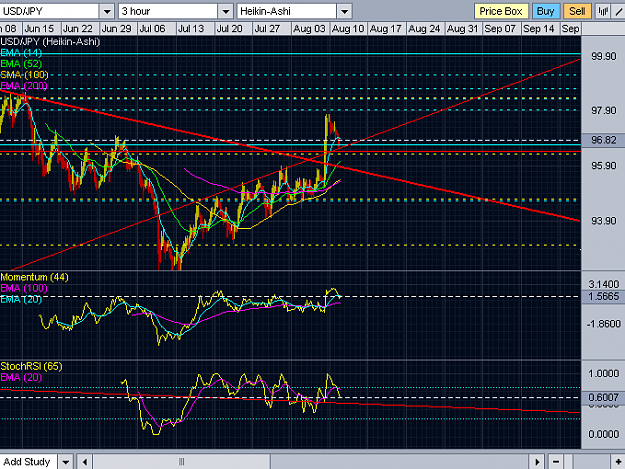Click the Sell button
Screen dimensions: 625x469
[x=577, y=11]
